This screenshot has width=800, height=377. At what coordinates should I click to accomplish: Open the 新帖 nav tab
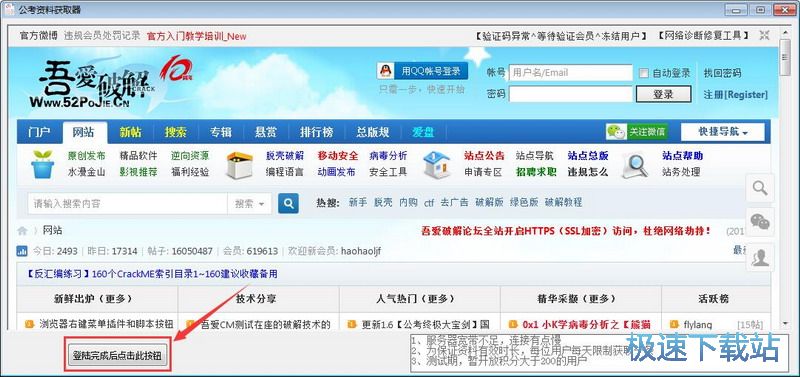coord(131,133)
